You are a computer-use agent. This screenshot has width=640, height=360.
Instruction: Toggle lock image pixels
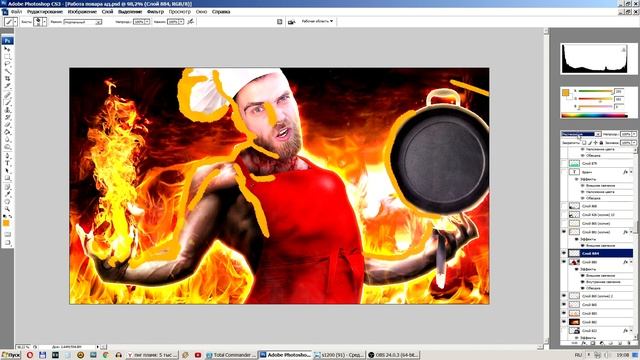(590, 142)
